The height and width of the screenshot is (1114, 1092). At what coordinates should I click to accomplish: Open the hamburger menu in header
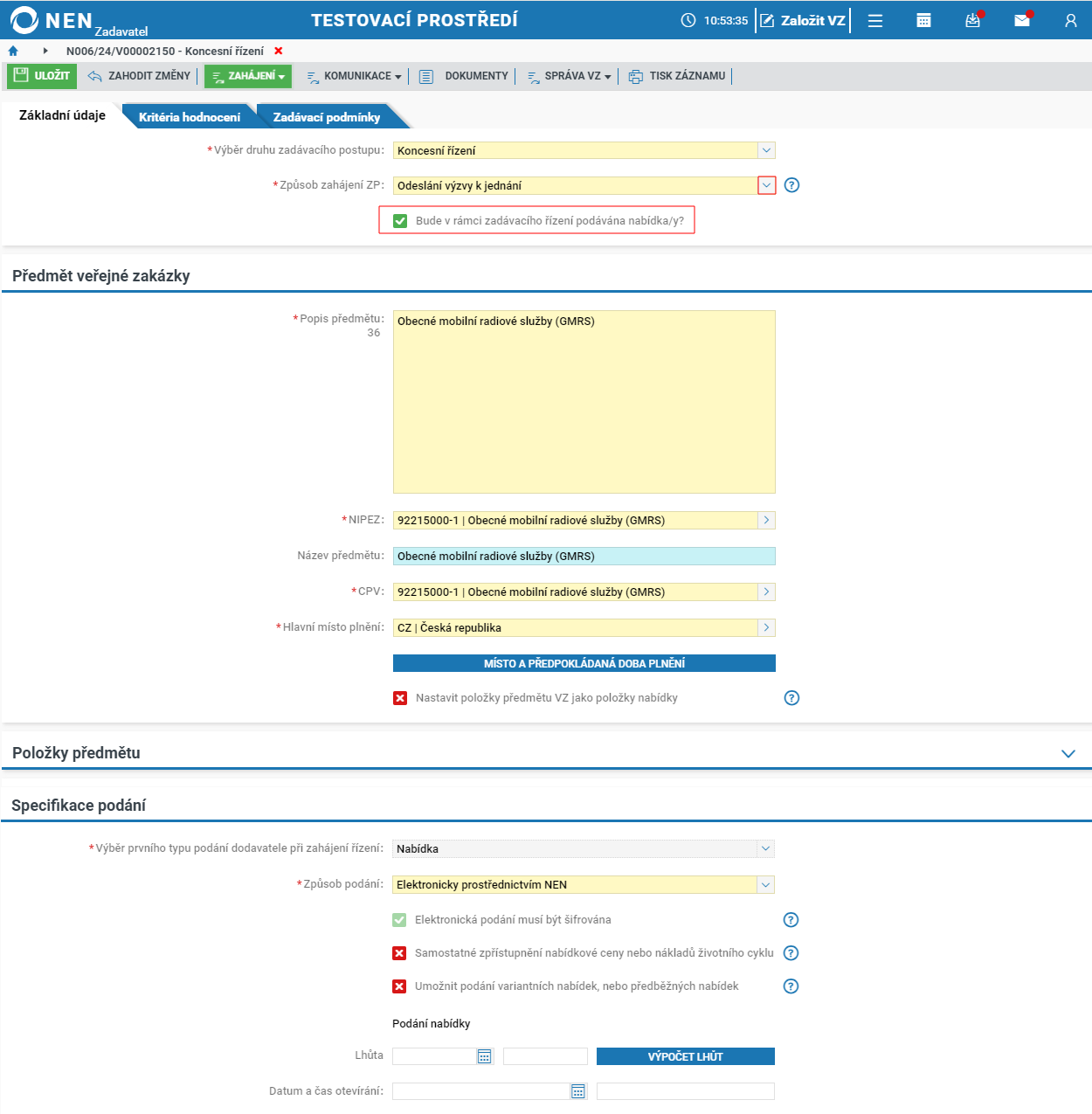[x=874, y=20]
